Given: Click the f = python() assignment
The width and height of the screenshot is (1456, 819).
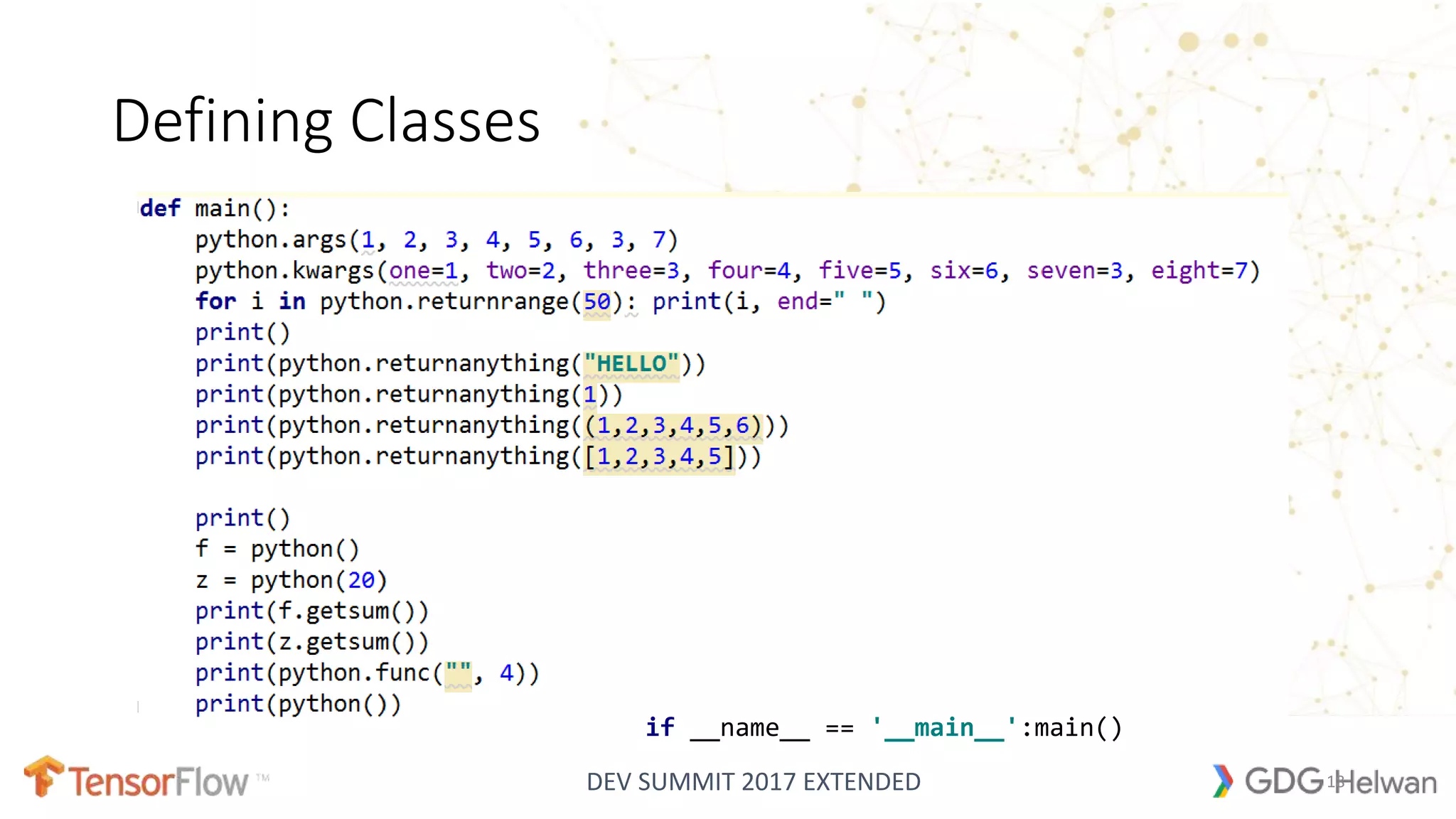Looking at the screenshot, I should tap(277, 549).
